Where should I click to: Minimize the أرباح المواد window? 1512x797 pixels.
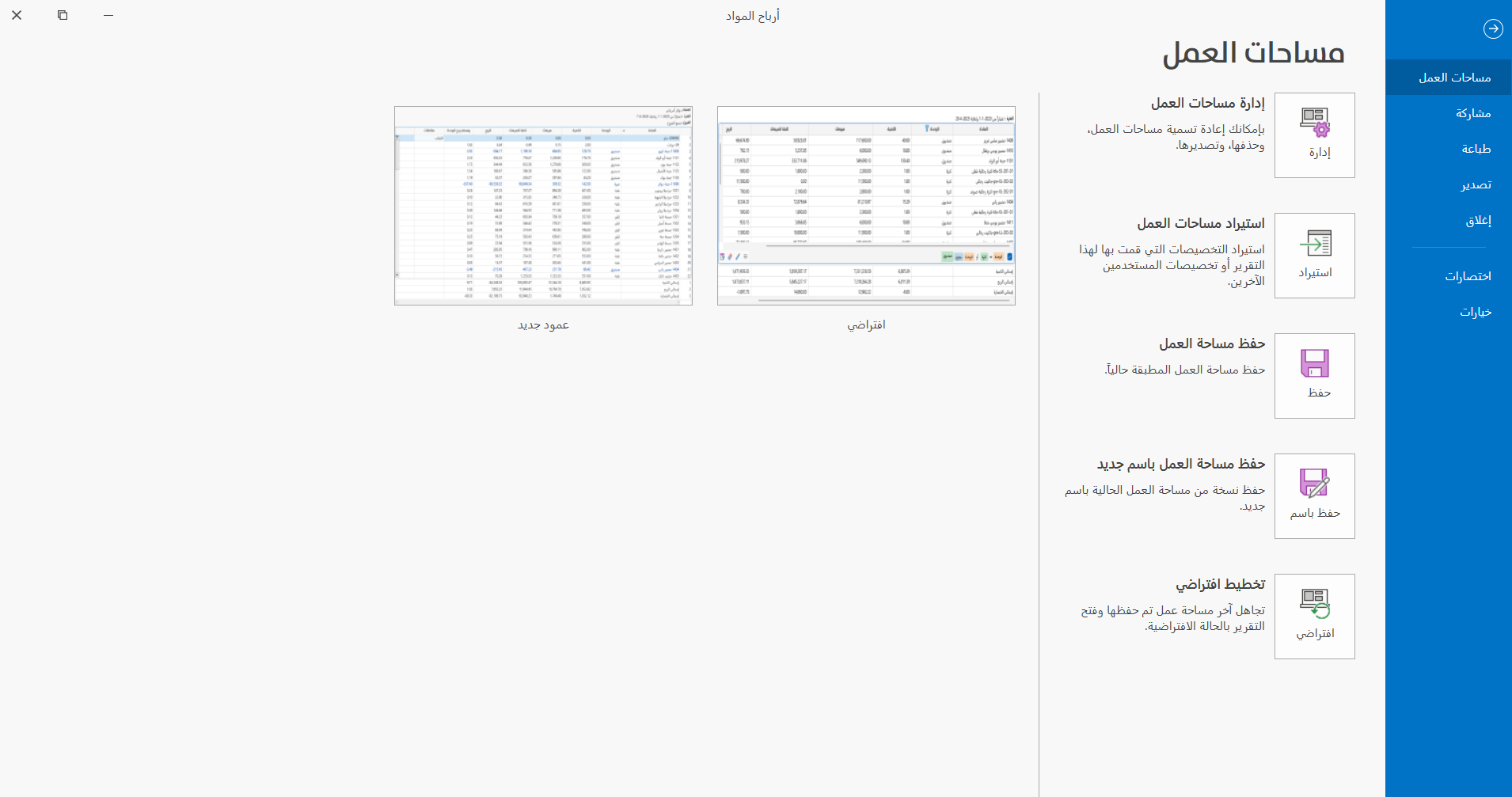point(108,15)
